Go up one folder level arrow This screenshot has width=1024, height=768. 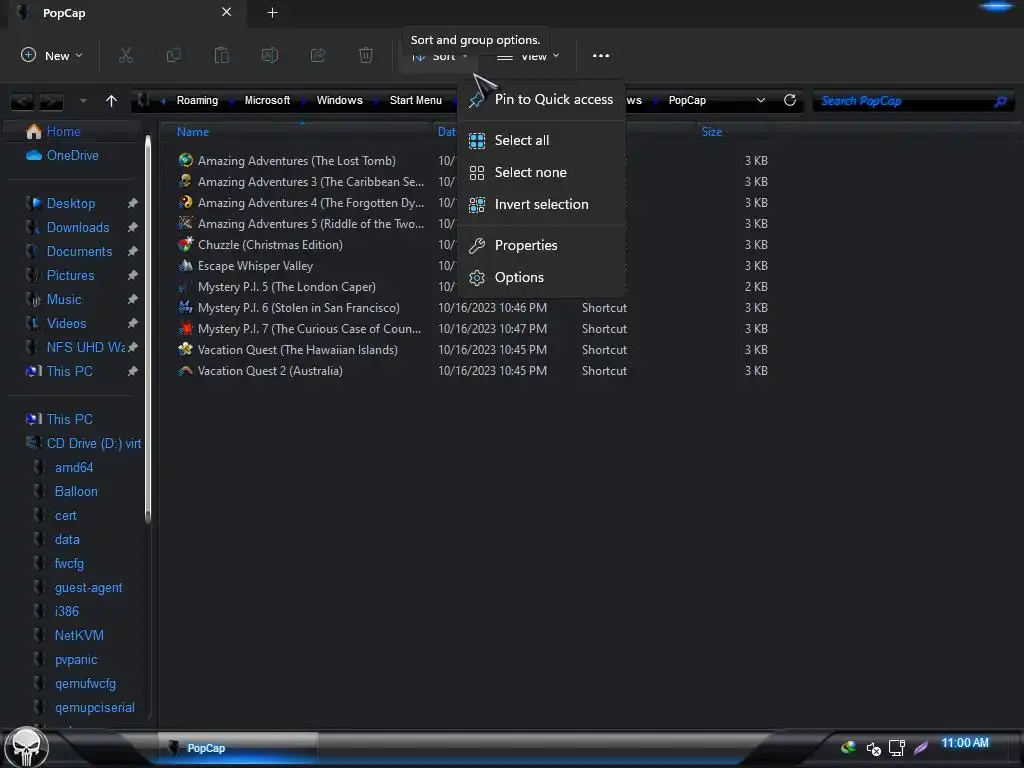pos(111,101)
